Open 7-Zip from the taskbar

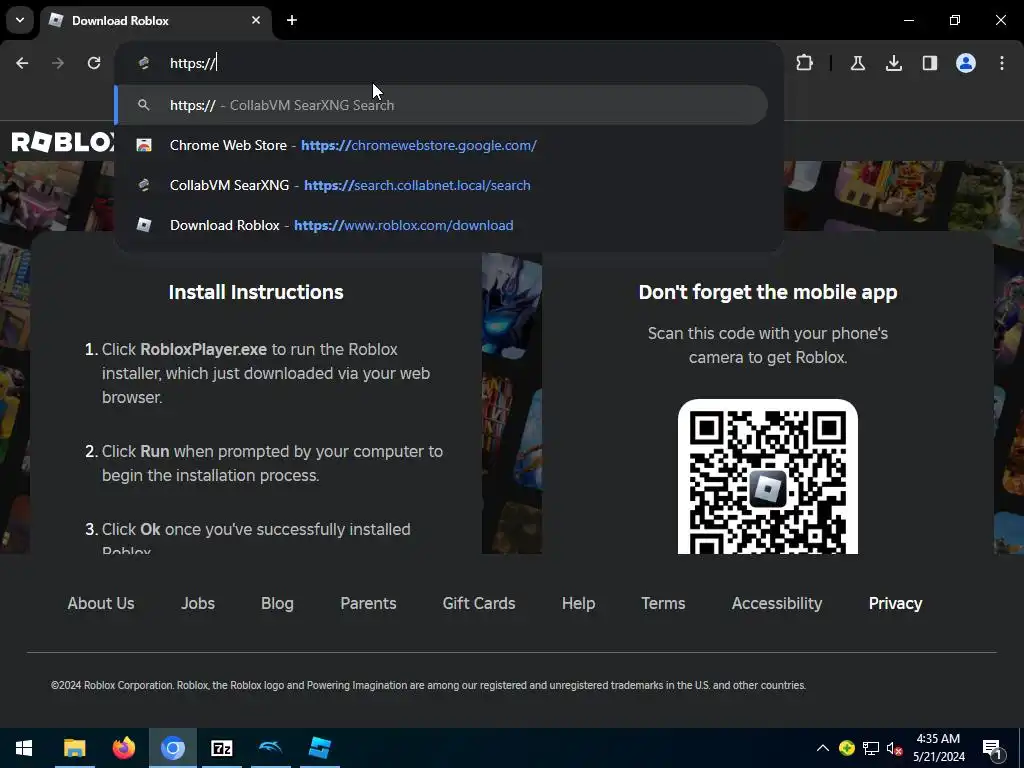pos(221,748)
